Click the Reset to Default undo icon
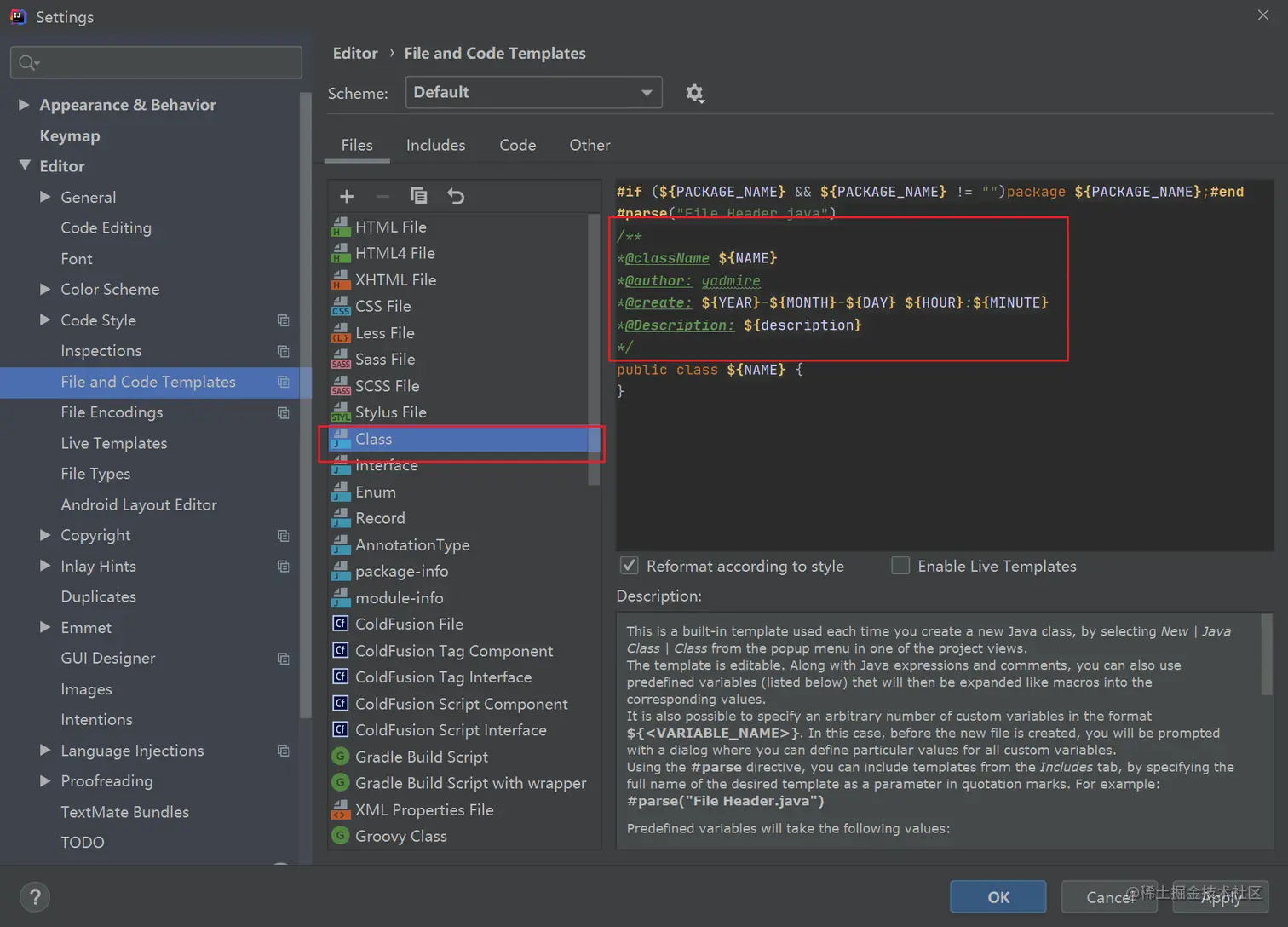1288x927 pixels. [456, 197]
